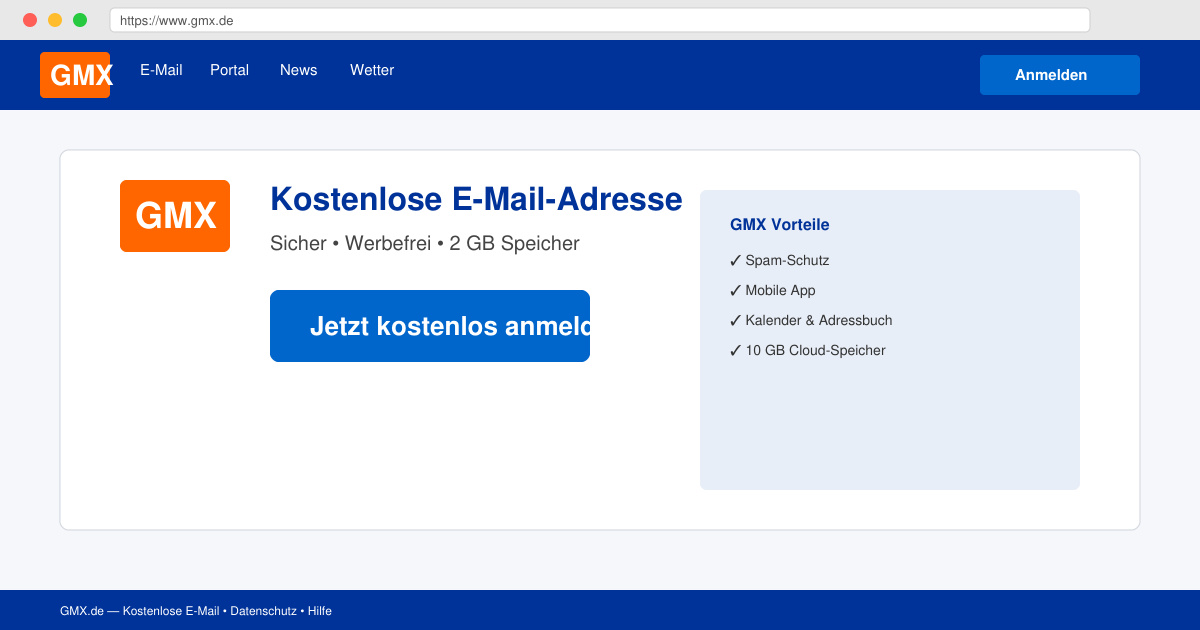Open the E-Mail navigation item

click(161, 70)
